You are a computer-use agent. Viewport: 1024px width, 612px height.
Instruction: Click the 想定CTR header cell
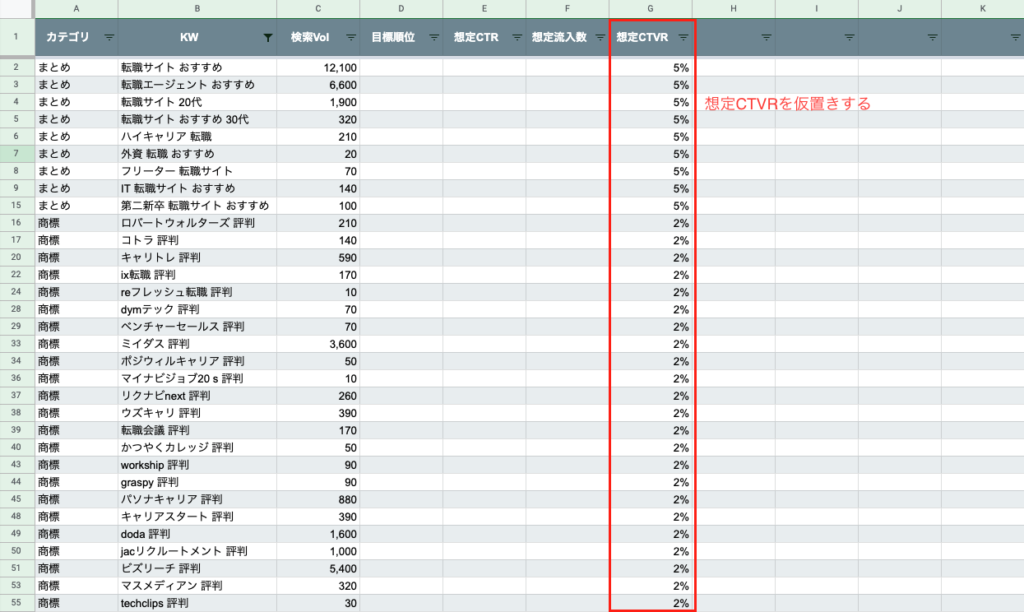[484, 37]
